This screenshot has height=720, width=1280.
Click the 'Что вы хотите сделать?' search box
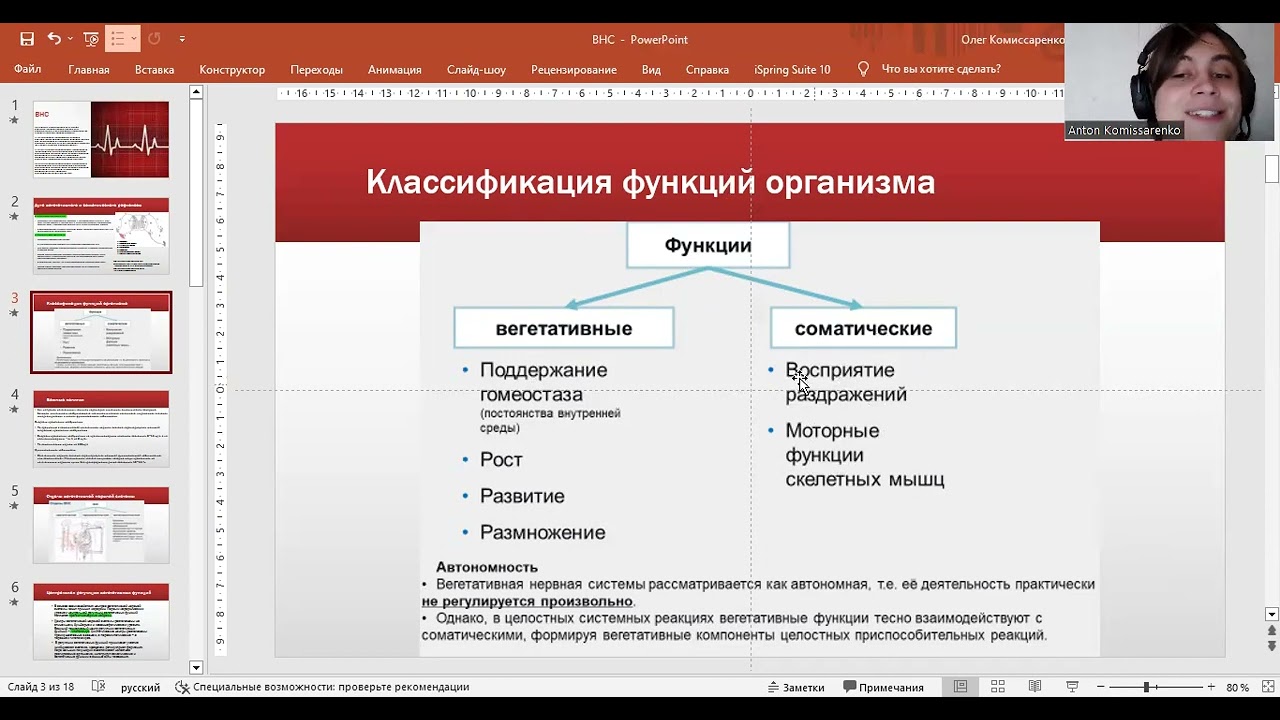click(941, 70)
